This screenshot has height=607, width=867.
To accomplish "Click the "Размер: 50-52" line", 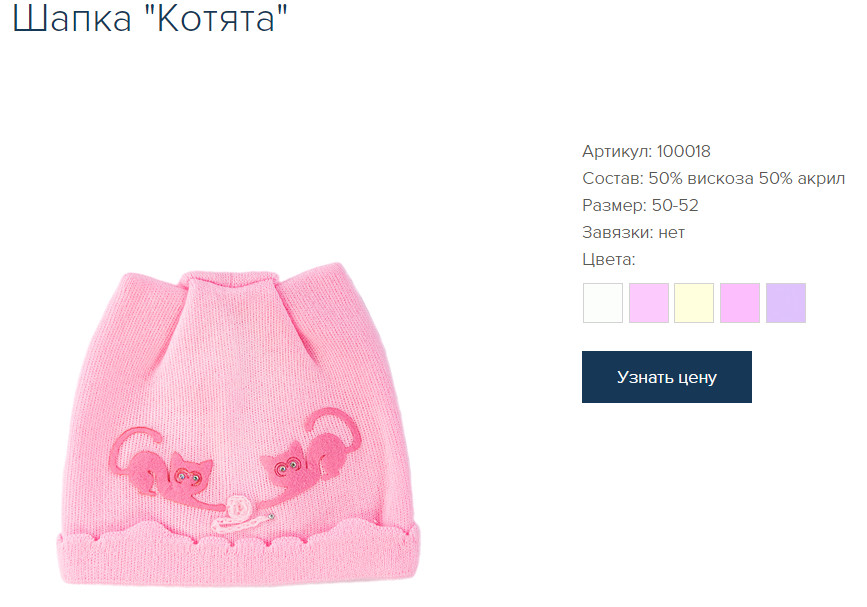I will pos(640,205).
